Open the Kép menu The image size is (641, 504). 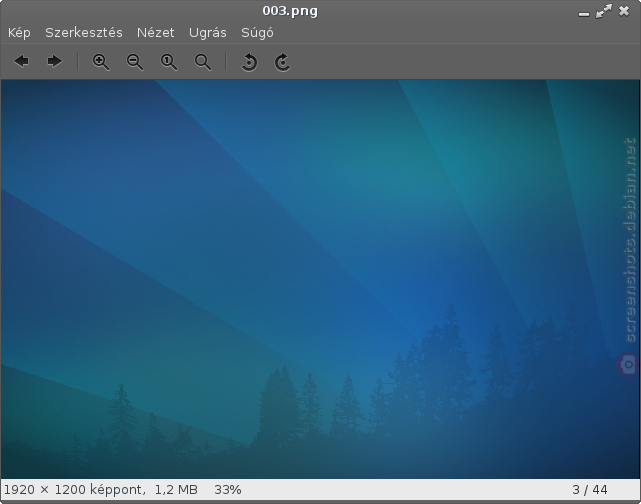point(19,33)
